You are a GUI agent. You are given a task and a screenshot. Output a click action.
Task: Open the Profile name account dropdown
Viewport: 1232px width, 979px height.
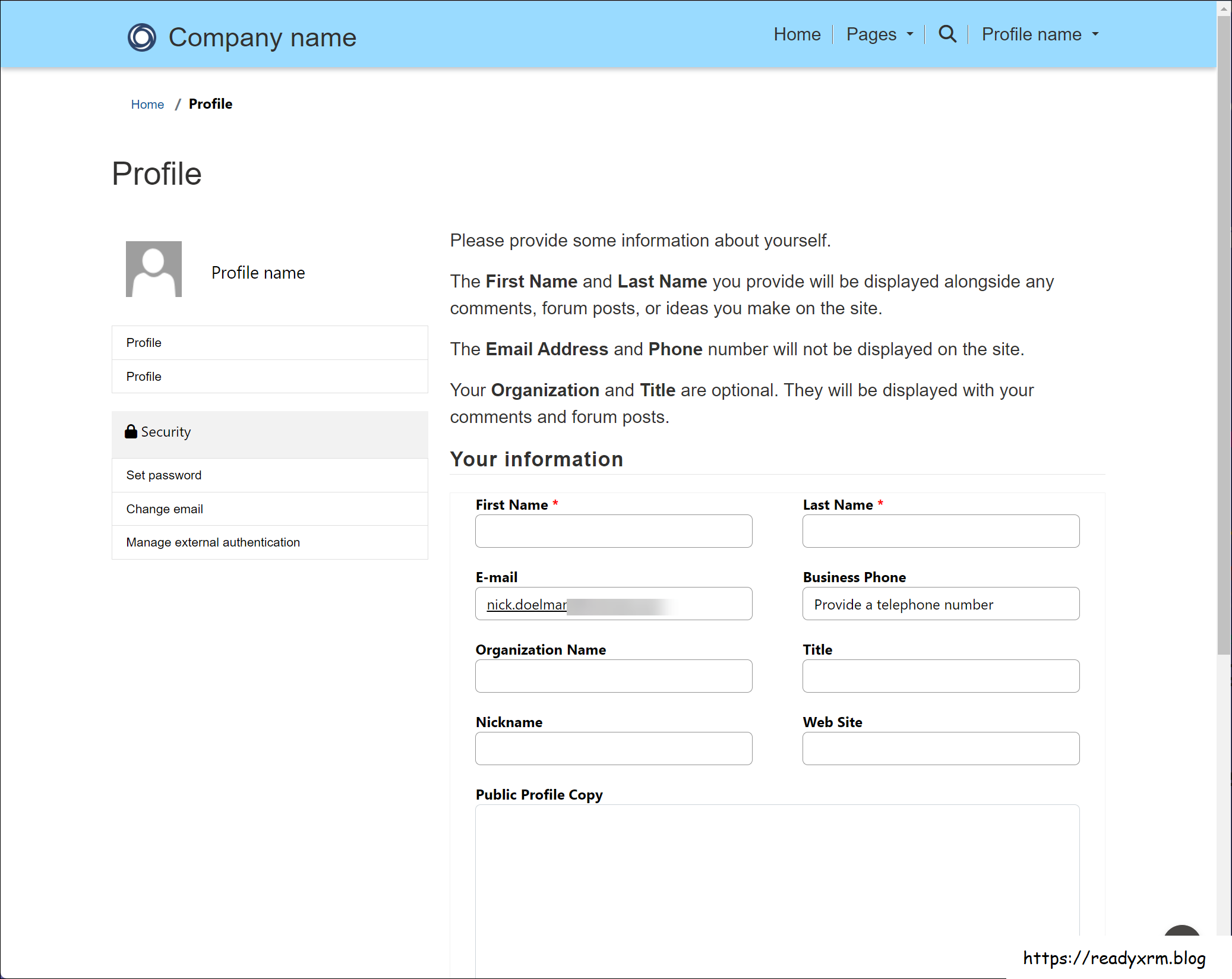point(1032,34)
